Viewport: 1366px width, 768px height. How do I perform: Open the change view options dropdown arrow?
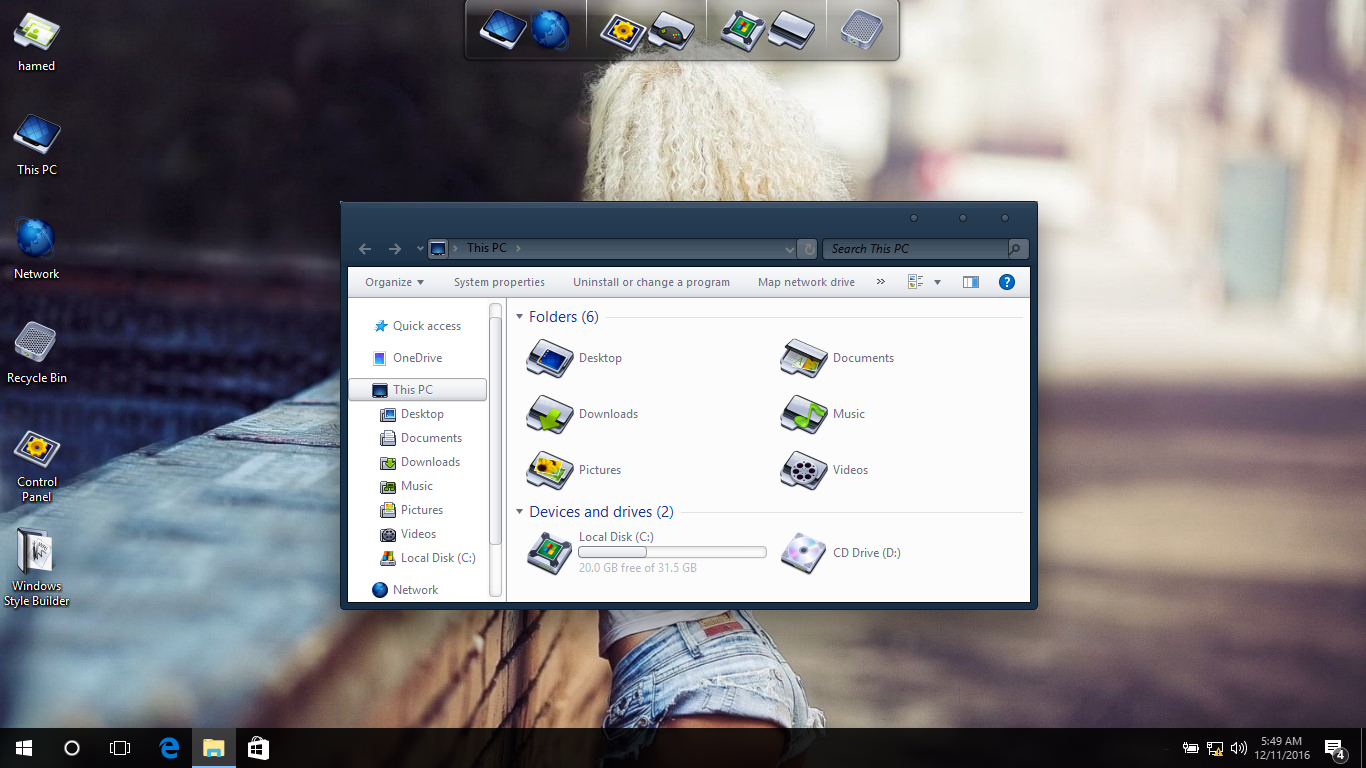[937, 282]
